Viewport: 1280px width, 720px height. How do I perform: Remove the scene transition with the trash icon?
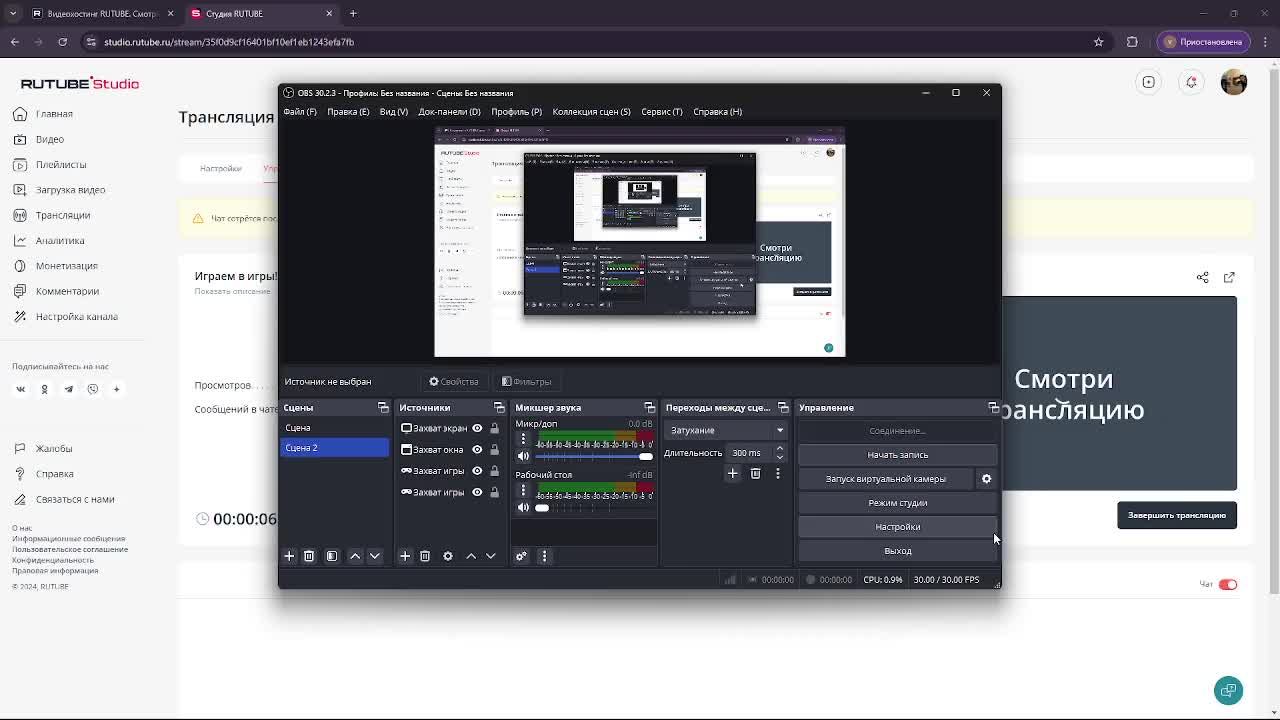point(755,473)
